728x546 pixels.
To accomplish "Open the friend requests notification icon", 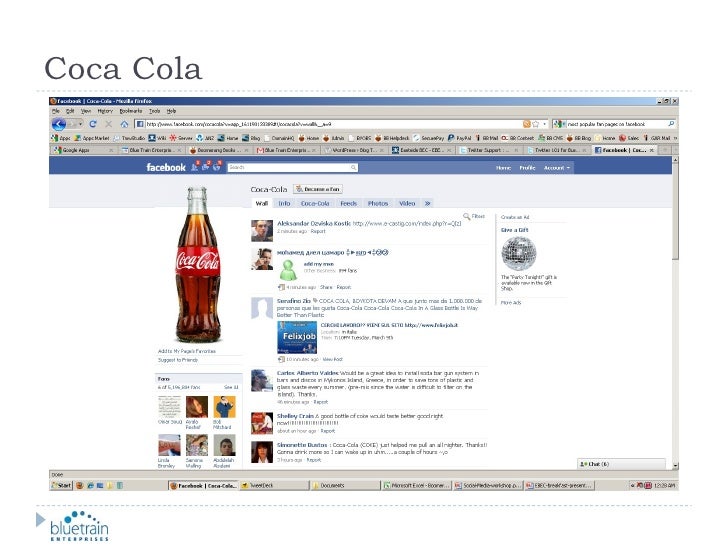I will (x=195, y=166).
